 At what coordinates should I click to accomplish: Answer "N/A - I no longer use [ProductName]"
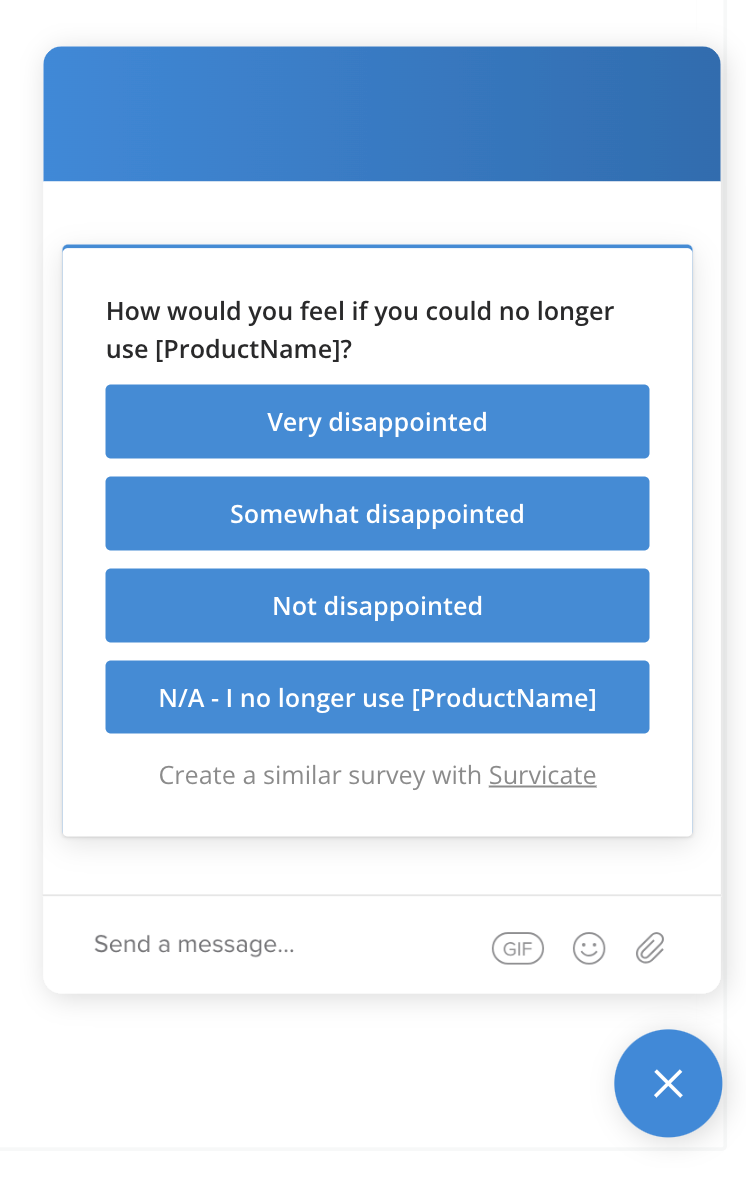(x=378, y=697)
